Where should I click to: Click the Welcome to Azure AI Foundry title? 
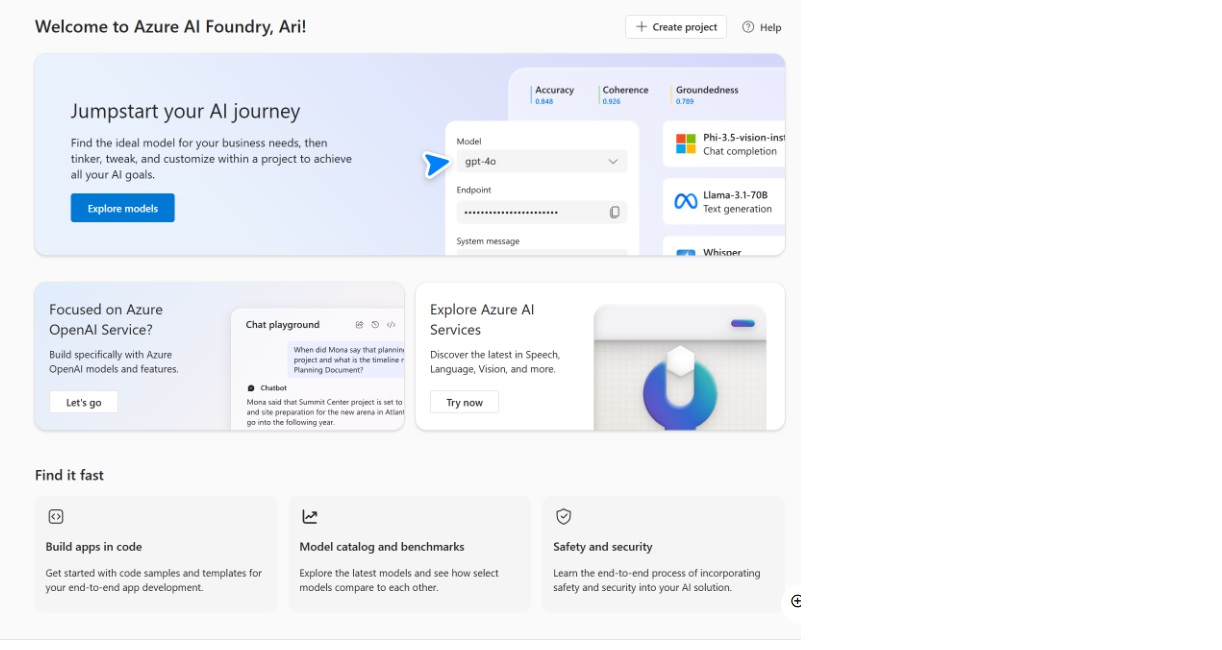(170, 27)
